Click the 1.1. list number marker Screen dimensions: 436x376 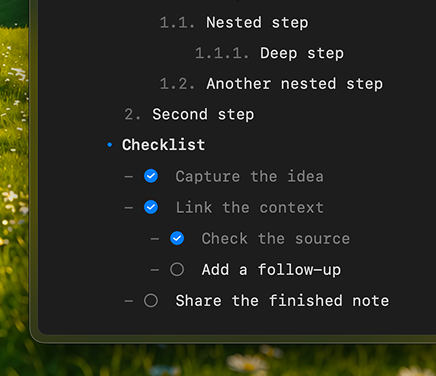pyautogui.click(x=177, y=23)
